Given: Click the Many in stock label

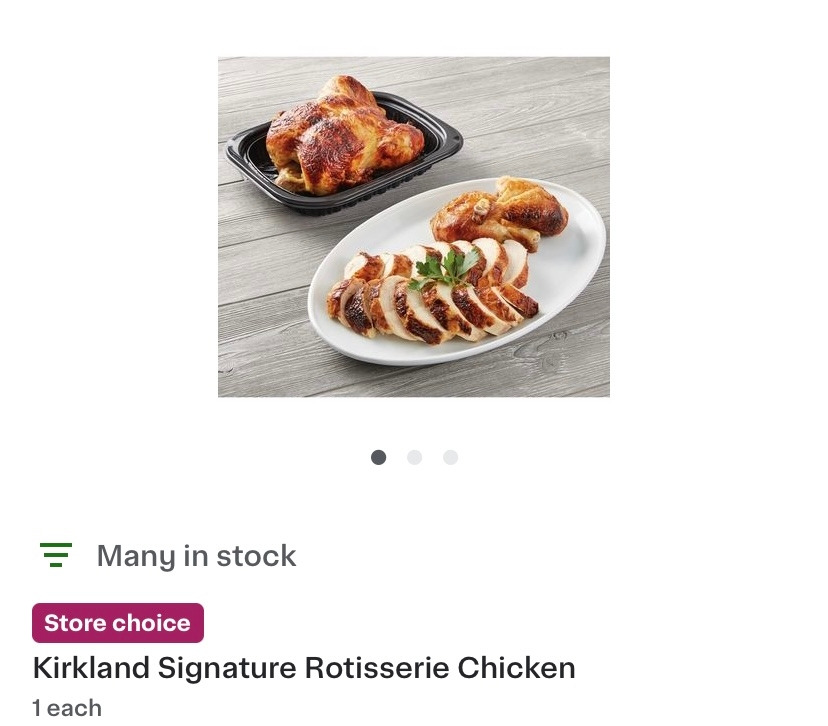Looking at the screenshot, I should (196, 556).
